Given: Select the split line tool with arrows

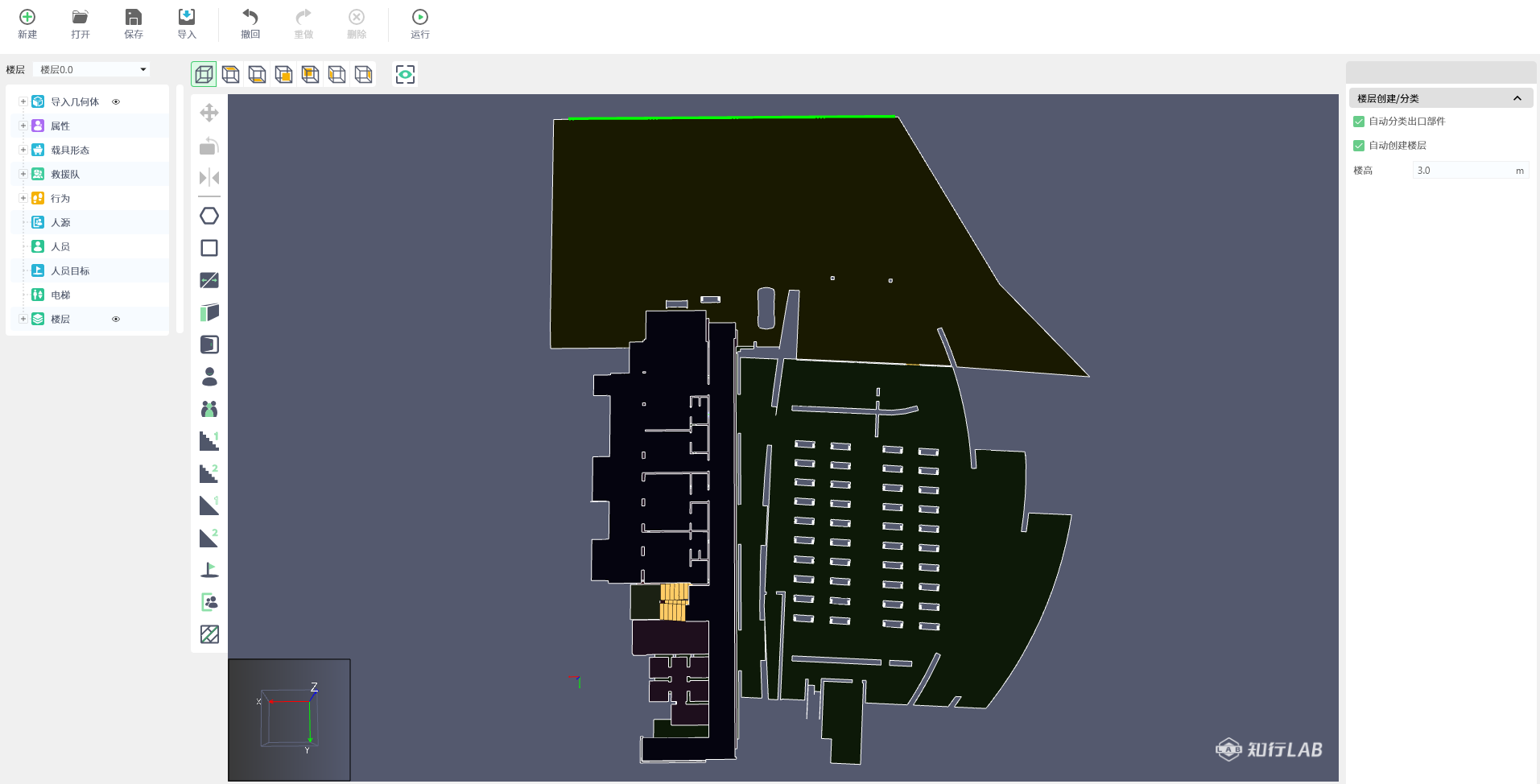Looking at the screenshot, I should [x=209, y=280].
